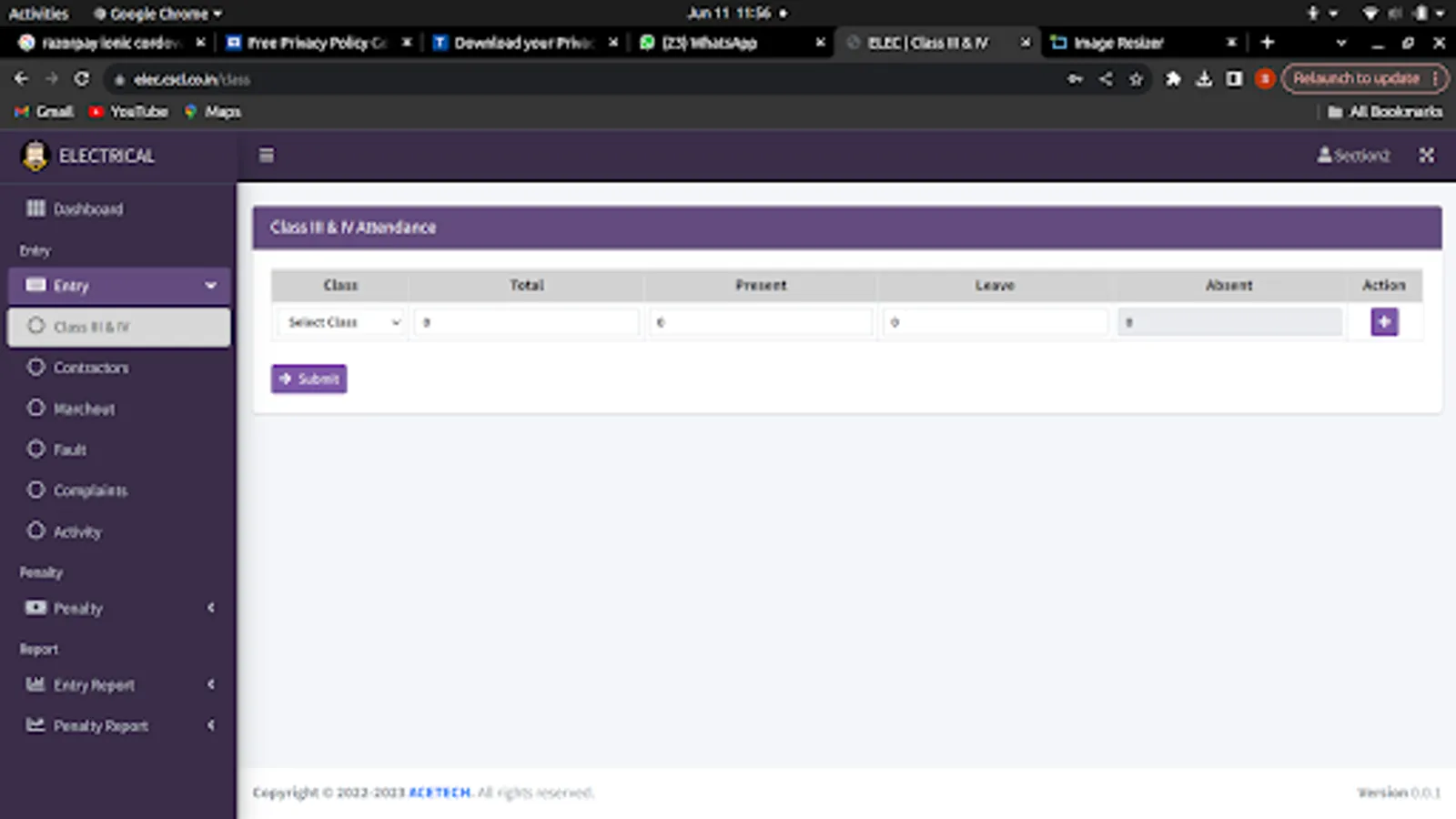Go forward in browser history
Screen dimensions: 1456x819
point(51,79)
